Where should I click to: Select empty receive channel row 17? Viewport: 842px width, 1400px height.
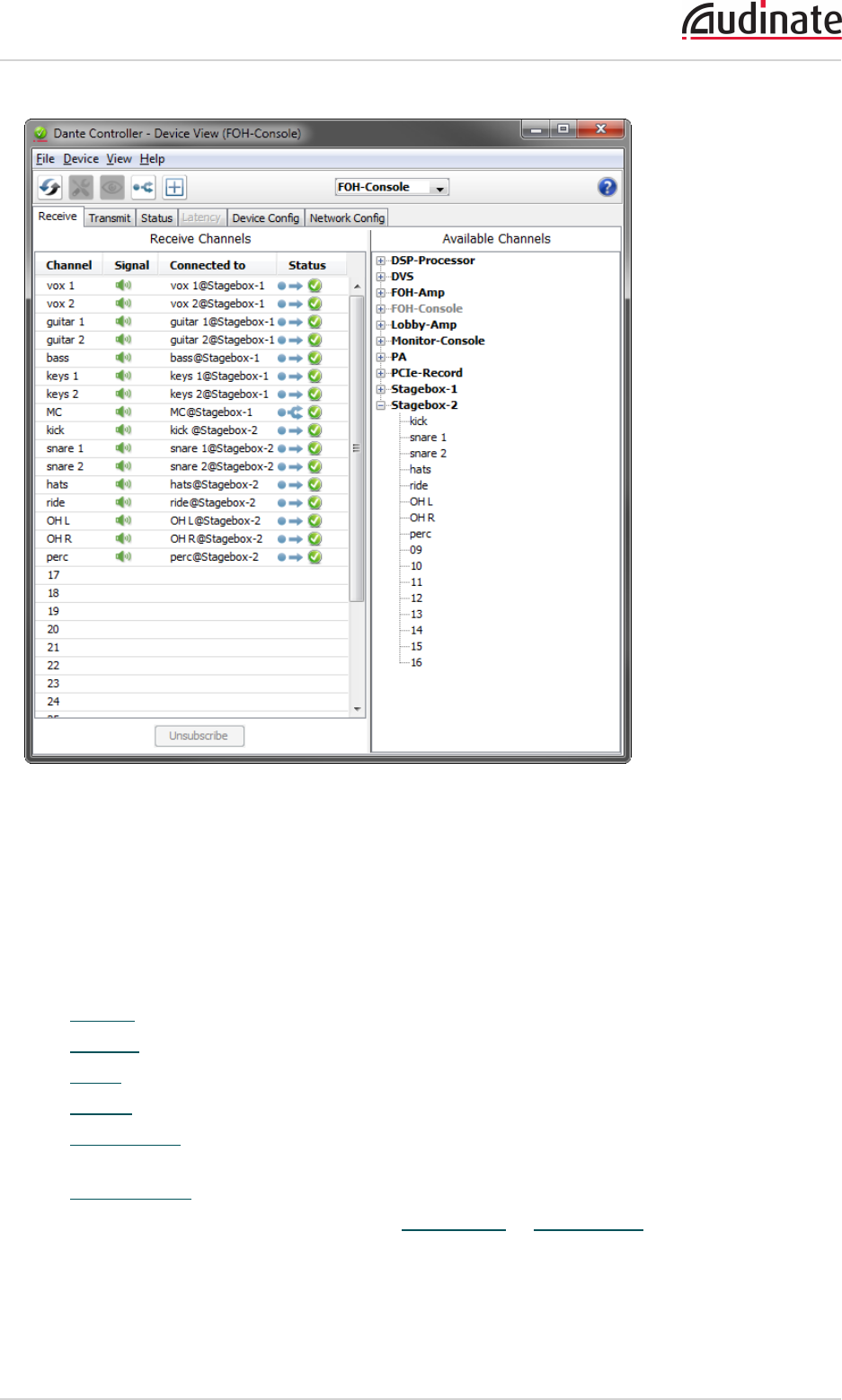[191, 575]
